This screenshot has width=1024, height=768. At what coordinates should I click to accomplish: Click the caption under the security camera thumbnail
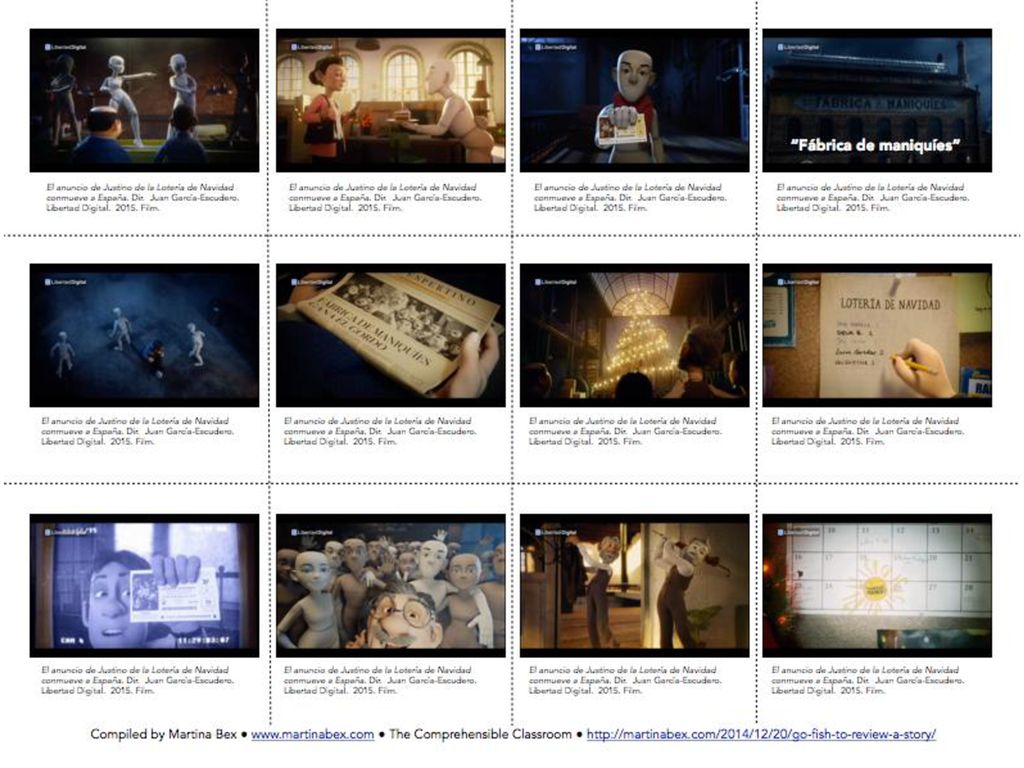tap(137, 680)
